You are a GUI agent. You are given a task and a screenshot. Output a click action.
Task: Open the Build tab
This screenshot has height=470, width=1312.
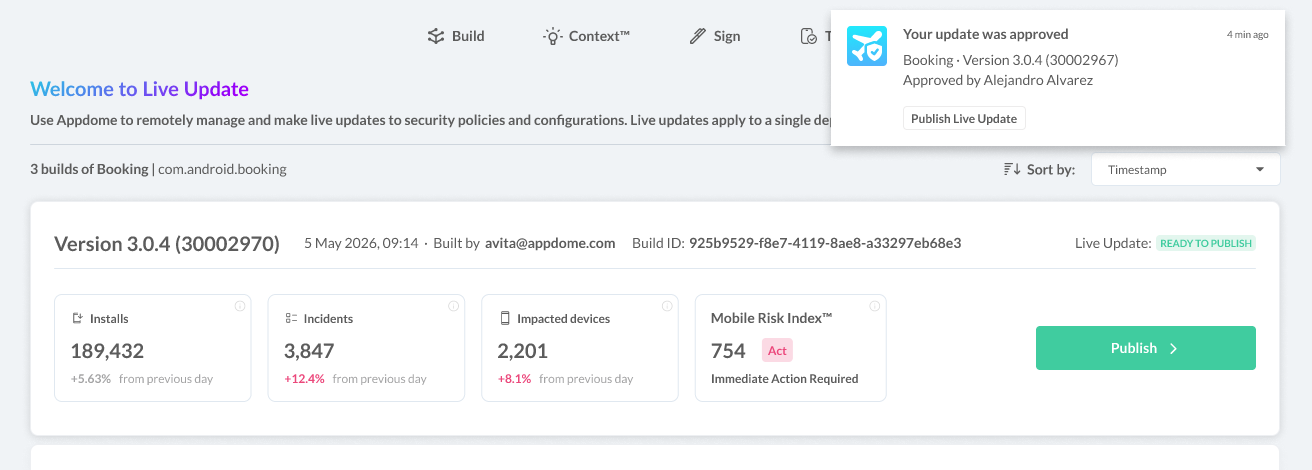456,36
